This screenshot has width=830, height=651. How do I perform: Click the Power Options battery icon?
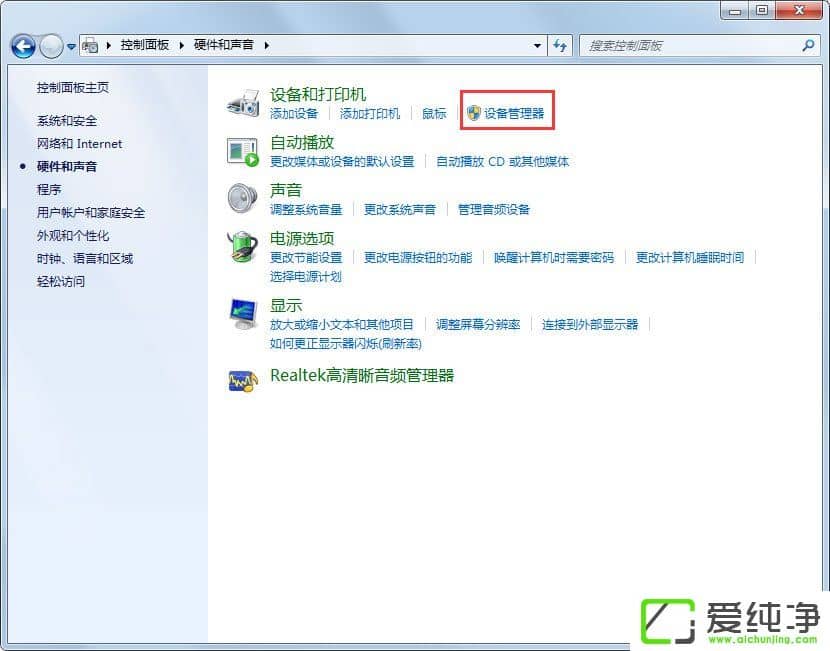pos(243,247)
